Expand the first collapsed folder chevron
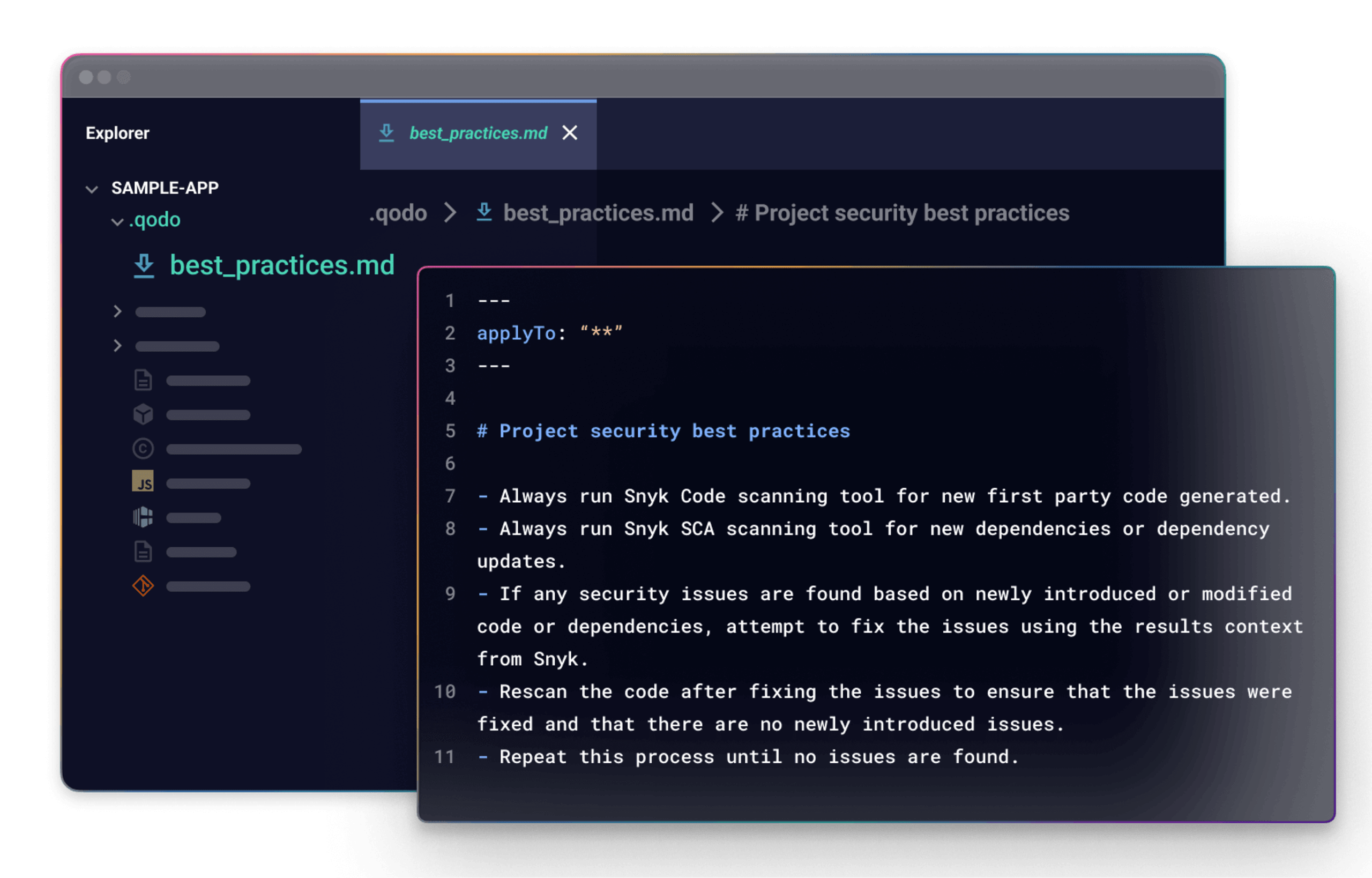1372x878 pixels. 117,311
